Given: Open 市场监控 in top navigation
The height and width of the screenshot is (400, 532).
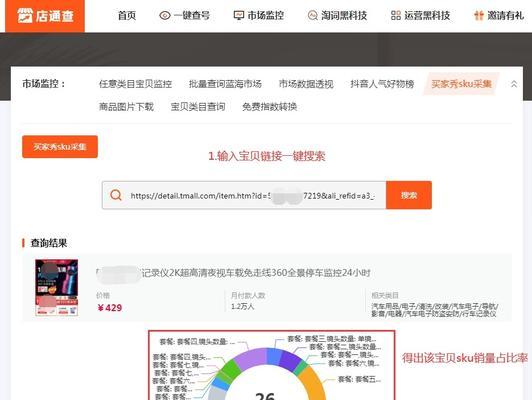Looking at the screenshot, I should [x=265, y=16].
